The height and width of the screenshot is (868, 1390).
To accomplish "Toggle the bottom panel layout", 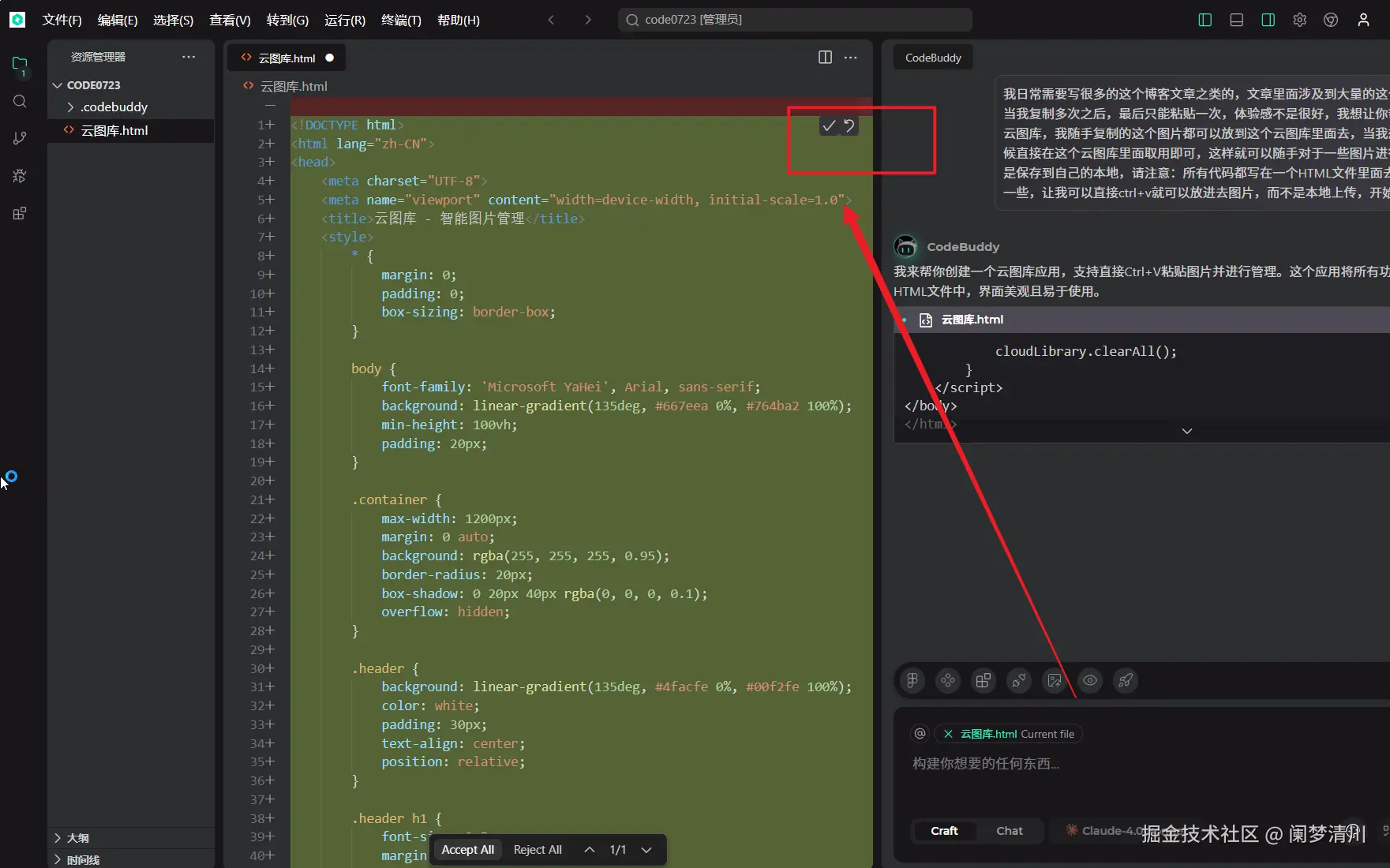I will coord(1236,20).
